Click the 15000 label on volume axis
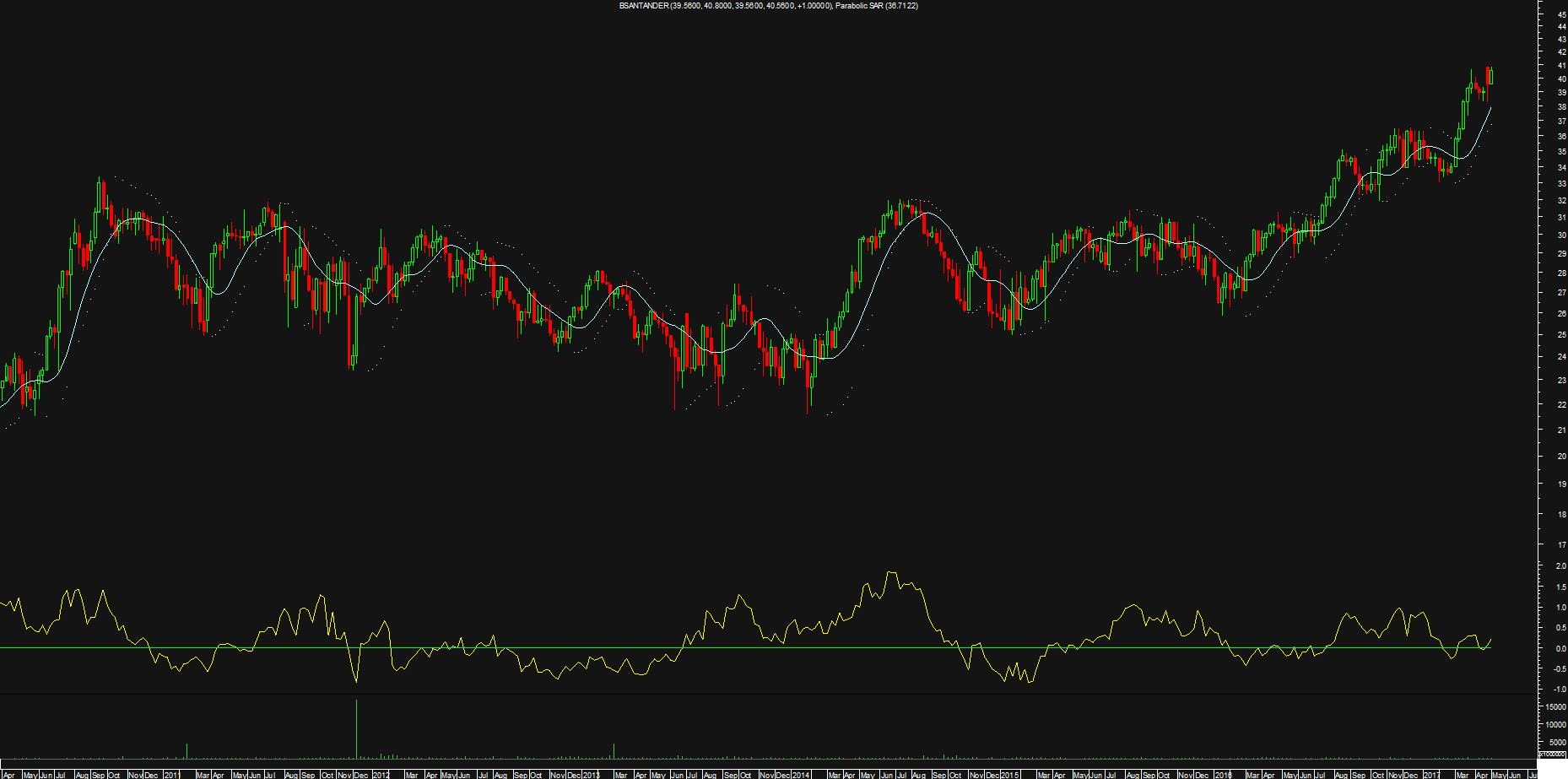Viewport: 1568px width, 779px height. click(1555, 707)
